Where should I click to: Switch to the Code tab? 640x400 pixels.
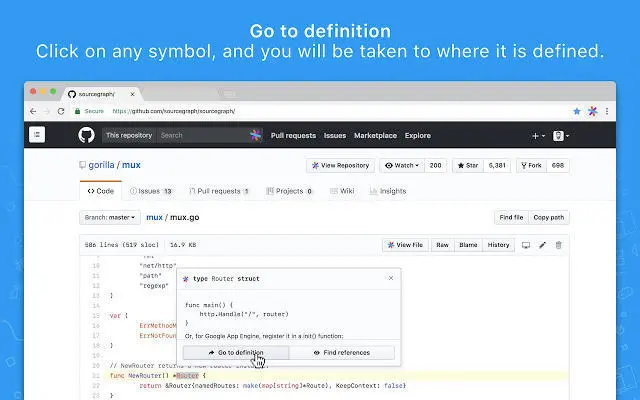pos(100,191)
